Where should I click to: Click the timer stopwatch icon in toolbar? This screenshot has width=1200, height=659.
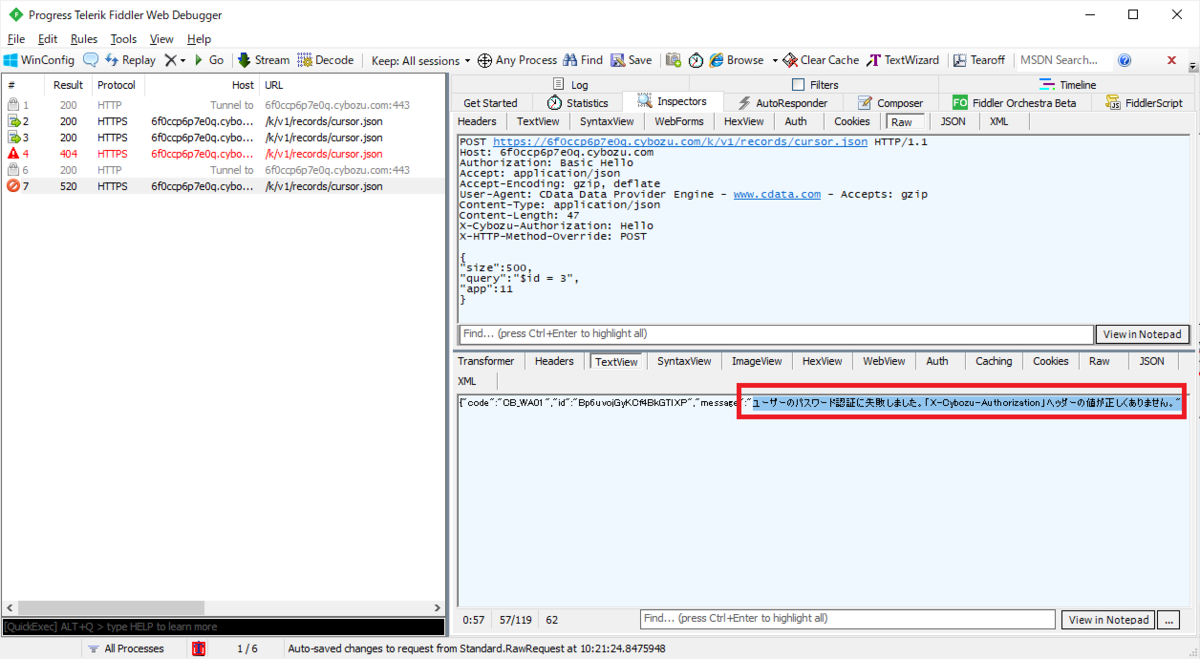click(696, 60)
